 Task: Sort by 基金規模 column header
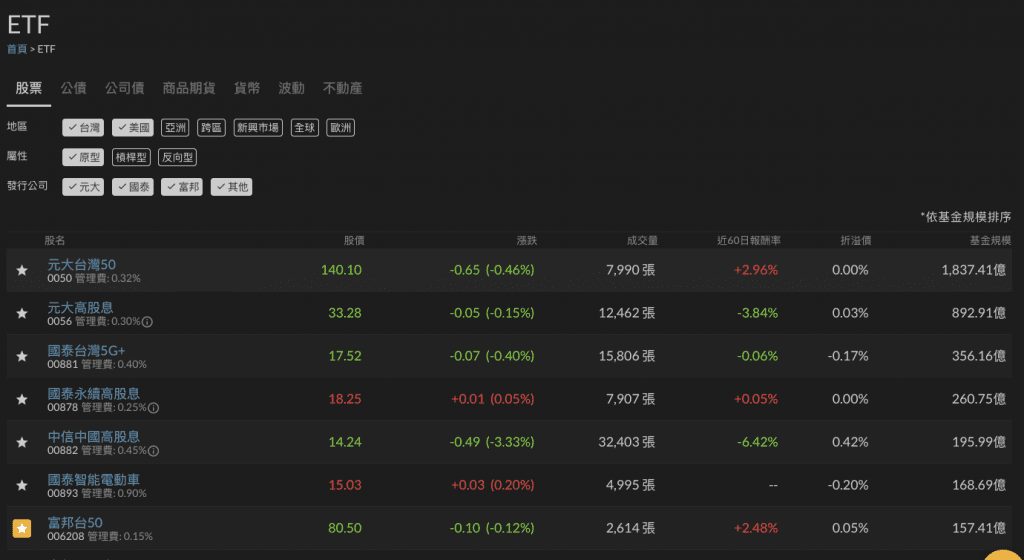[989, 240]
